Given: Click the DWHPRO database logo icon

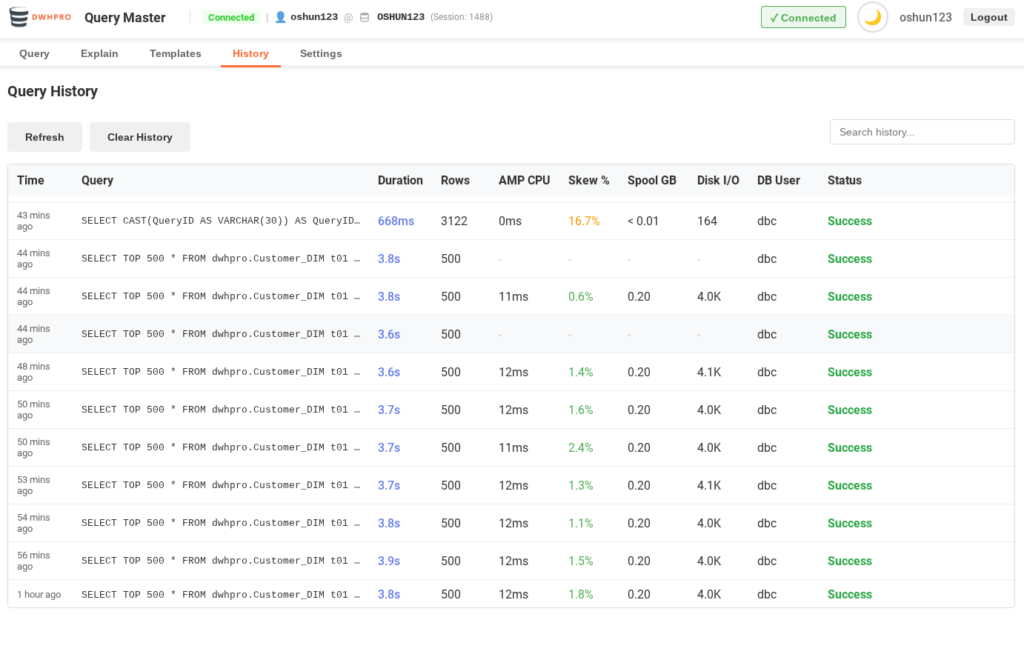Looking at the screenshot, I should tap(19, 17).
